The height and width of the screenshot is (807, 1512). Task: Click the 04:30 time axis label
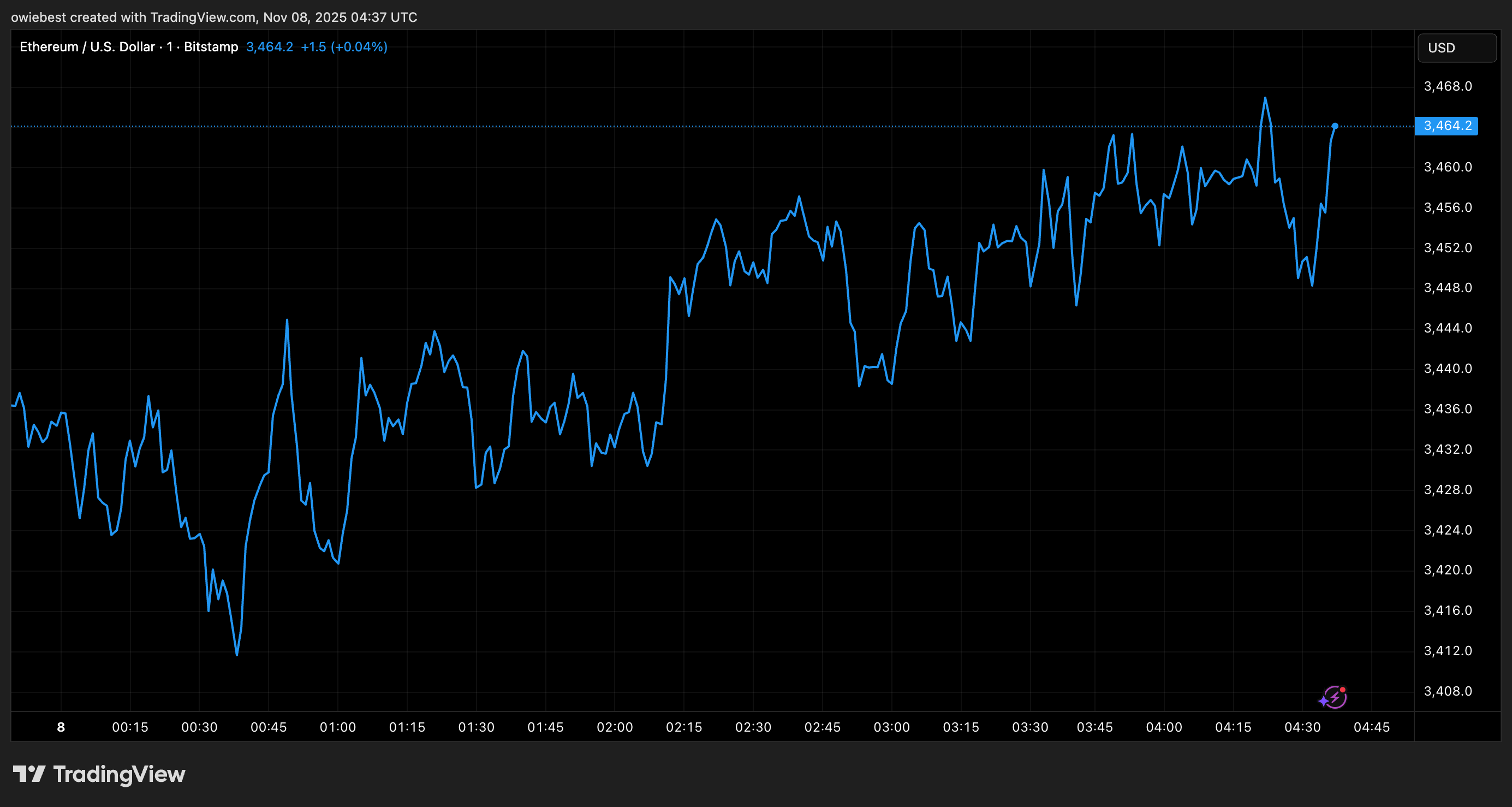click(1302, 727)
